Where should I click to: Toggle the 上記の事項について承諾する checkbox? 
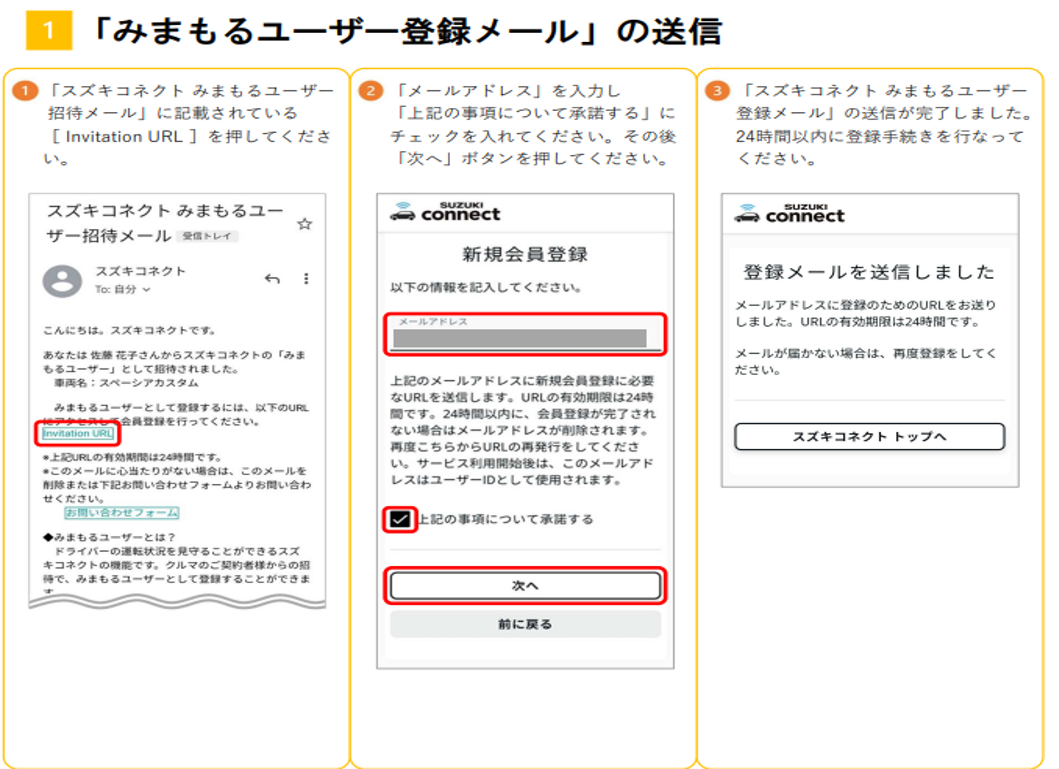tap(400, 520)
